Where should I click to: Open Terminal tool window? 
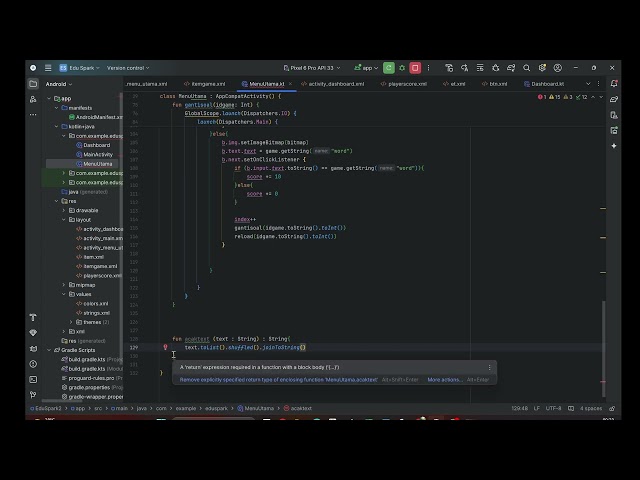pyautogui.click(x=33, y=379)
